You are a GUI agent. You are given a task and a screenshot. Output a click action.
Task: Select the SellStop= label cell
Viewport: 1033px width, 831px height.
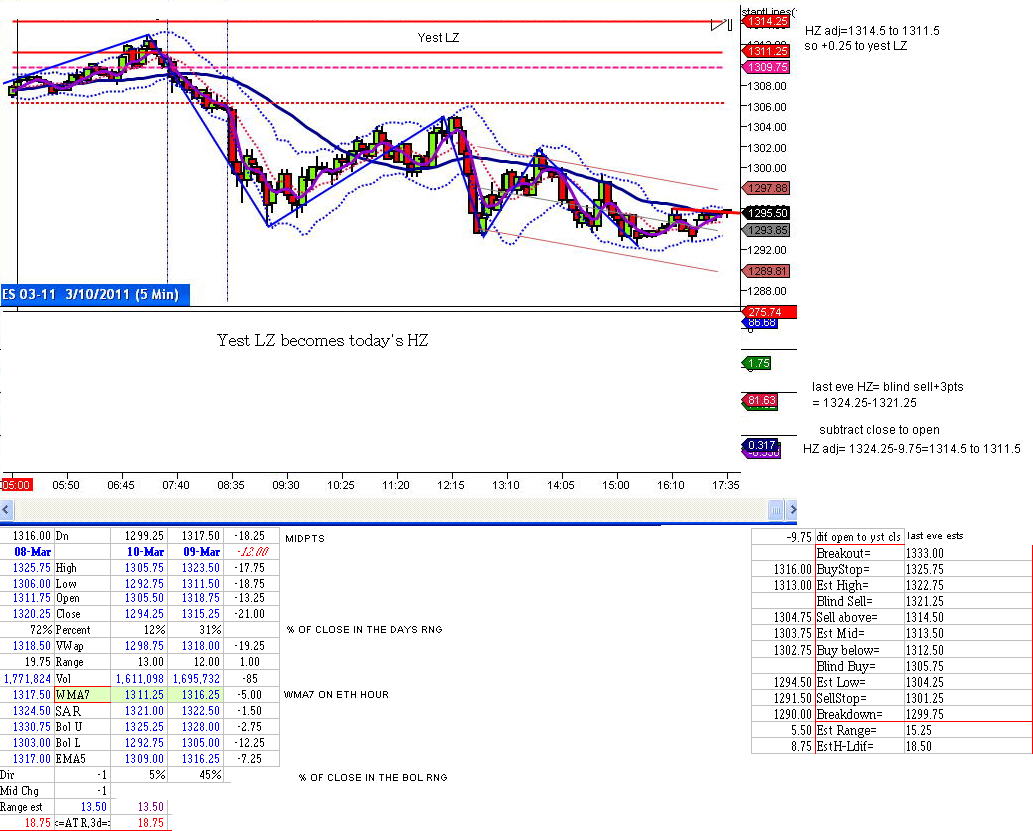coord(860,698)
